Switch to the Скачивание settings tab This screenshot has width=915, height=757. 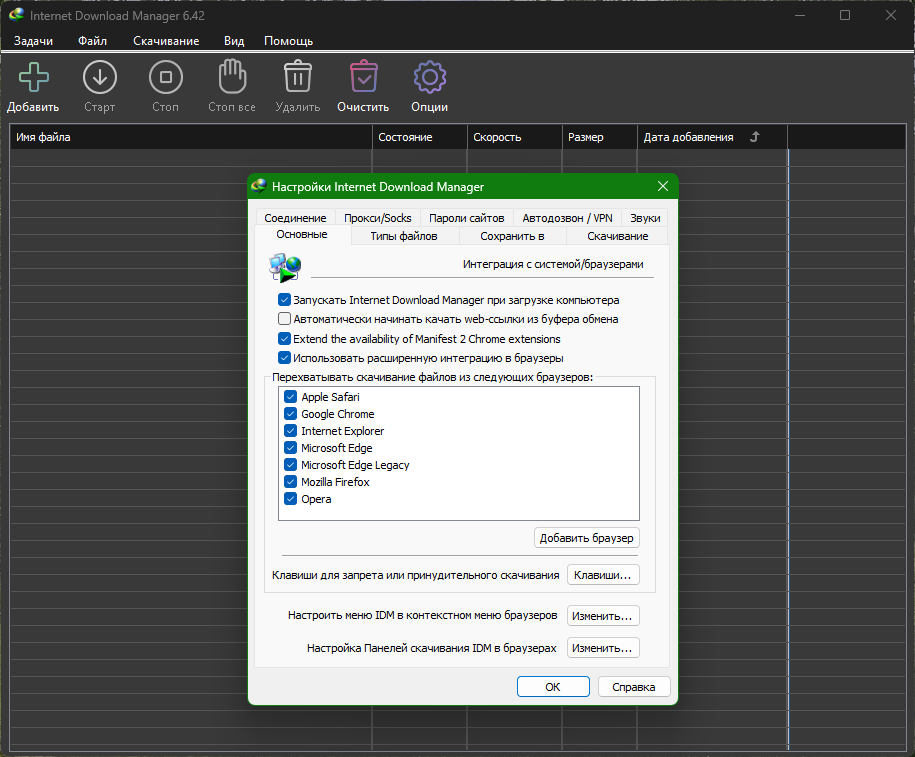point(617,236)
